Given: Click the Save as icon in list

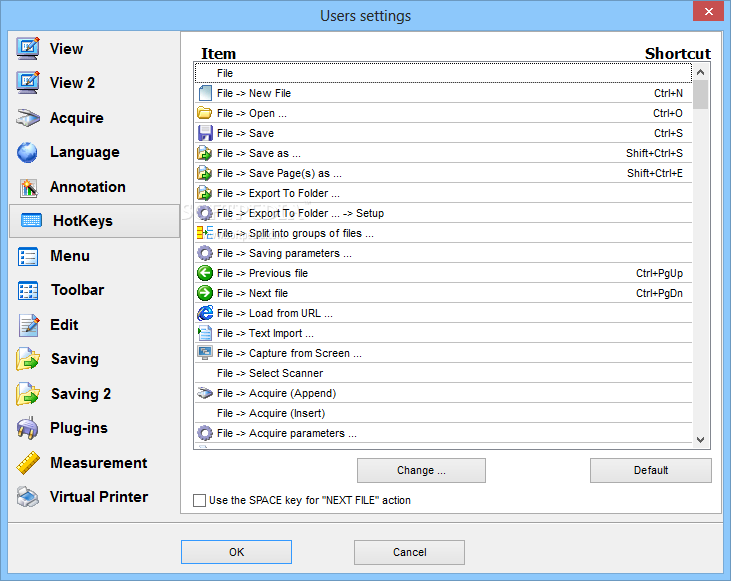Looking at the screenshot, I should [205, 153].
